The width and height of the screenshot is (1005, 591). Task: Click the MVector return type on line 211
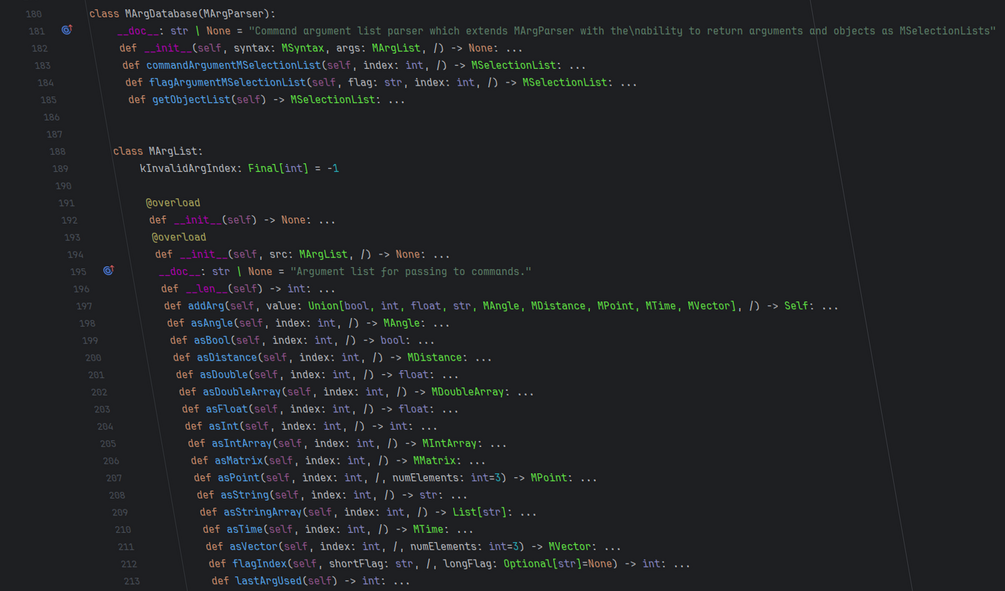(570, 547)
